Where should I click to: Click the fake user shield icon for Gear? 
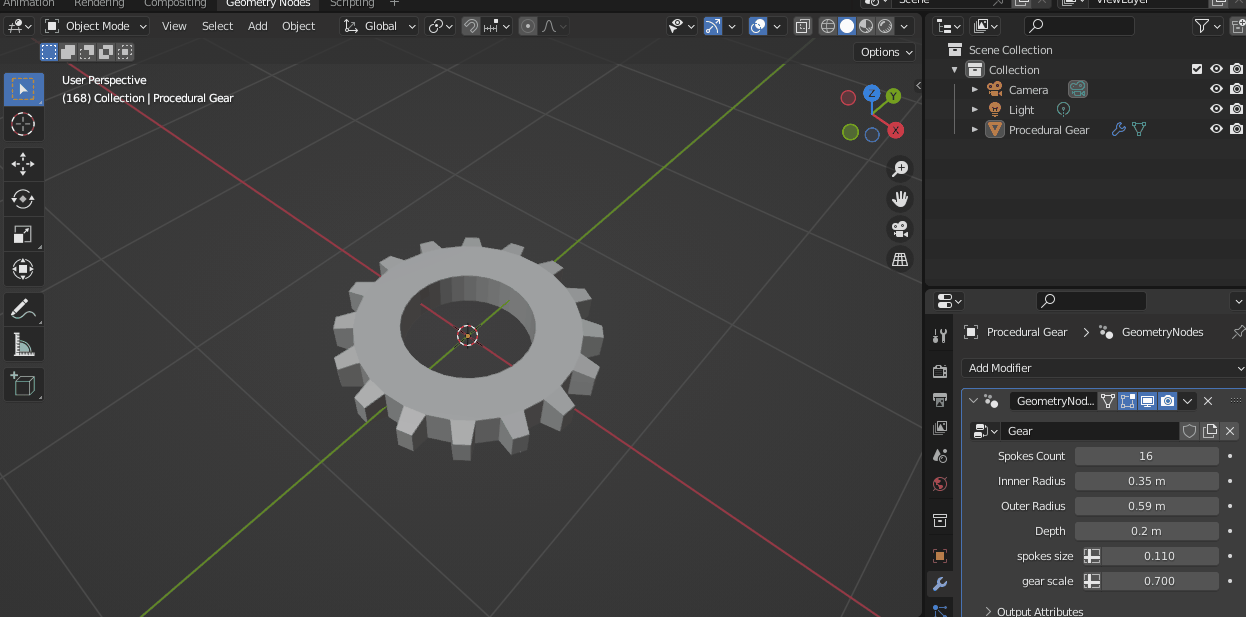coord(1190,431)
